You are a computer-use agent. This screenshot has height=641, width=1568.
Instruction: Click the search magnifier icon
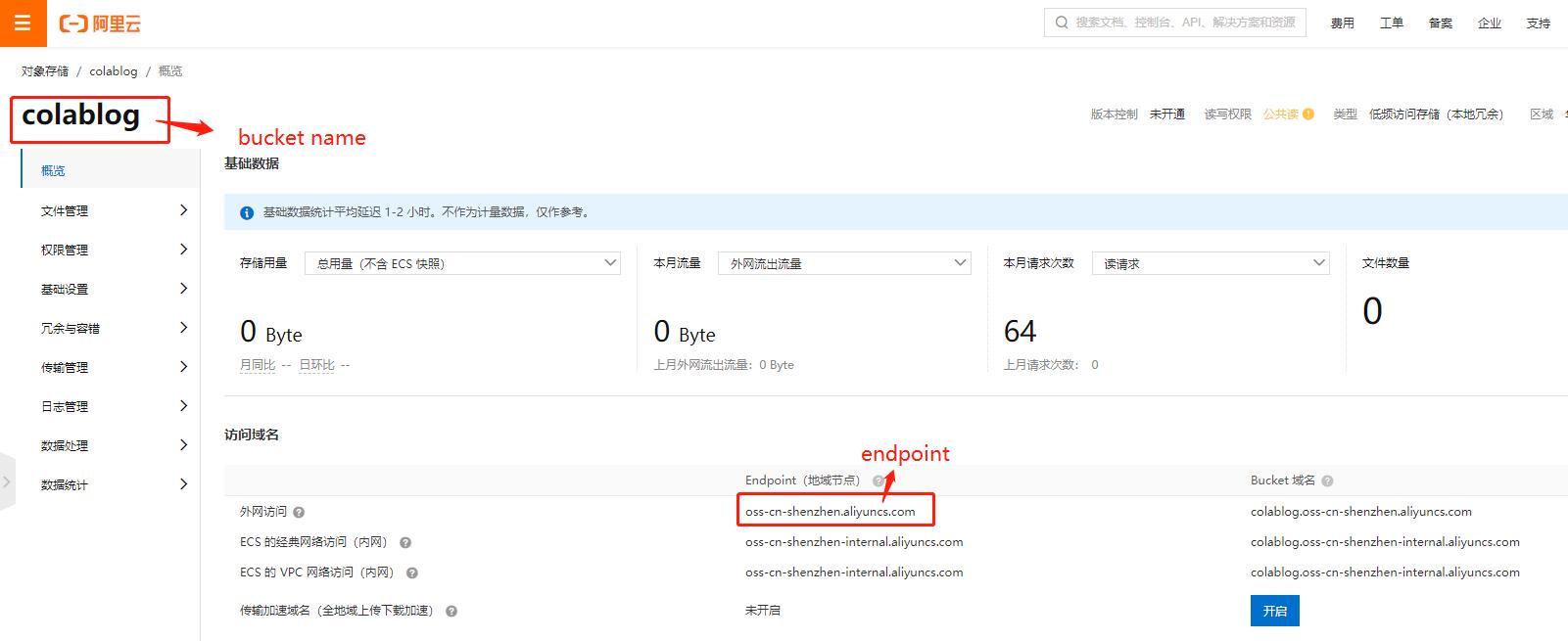(1062, 23)
